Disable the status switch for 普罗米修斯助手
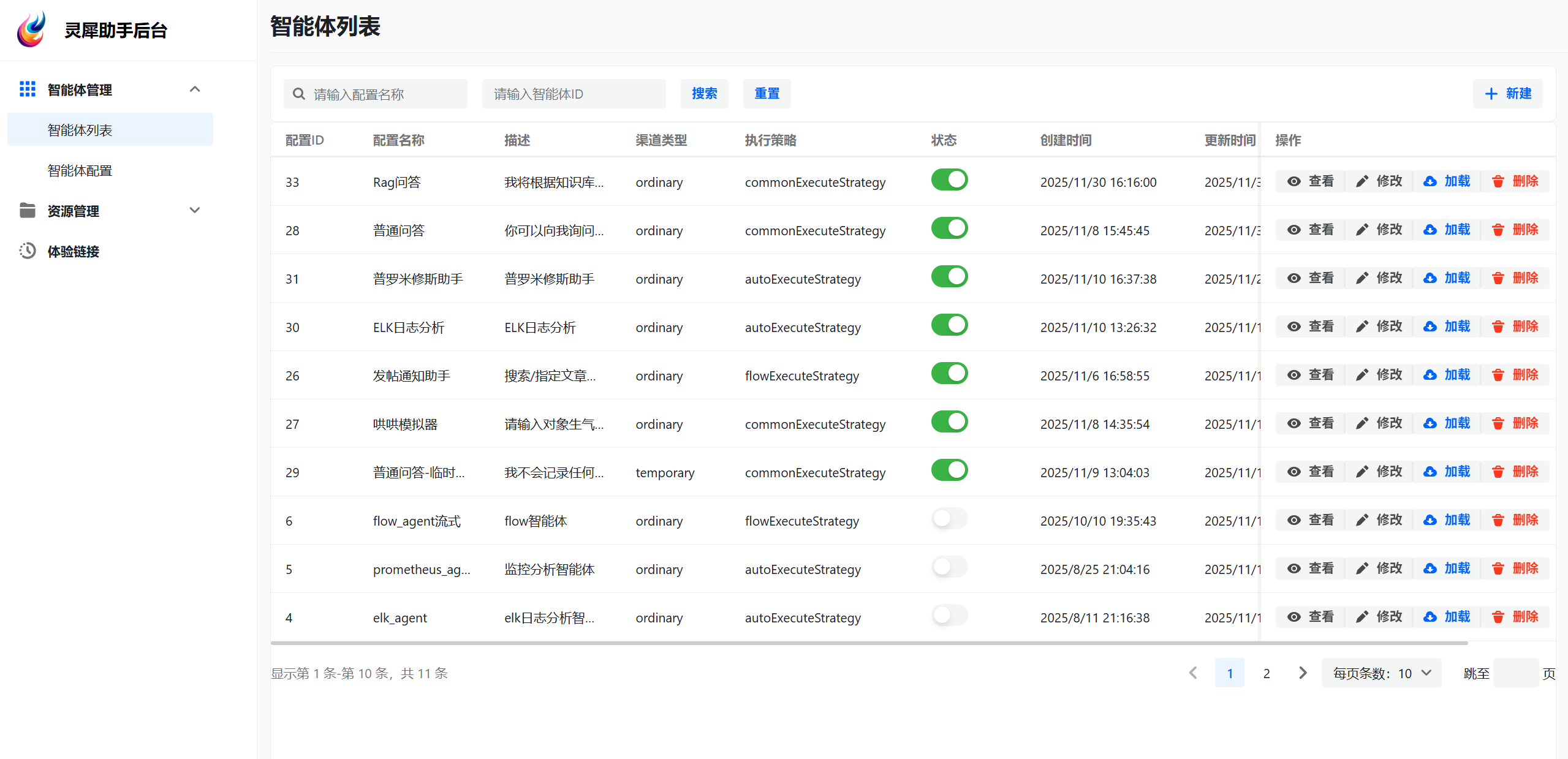The height and width of the screenshot is (759, 1568). click(949, 277)
